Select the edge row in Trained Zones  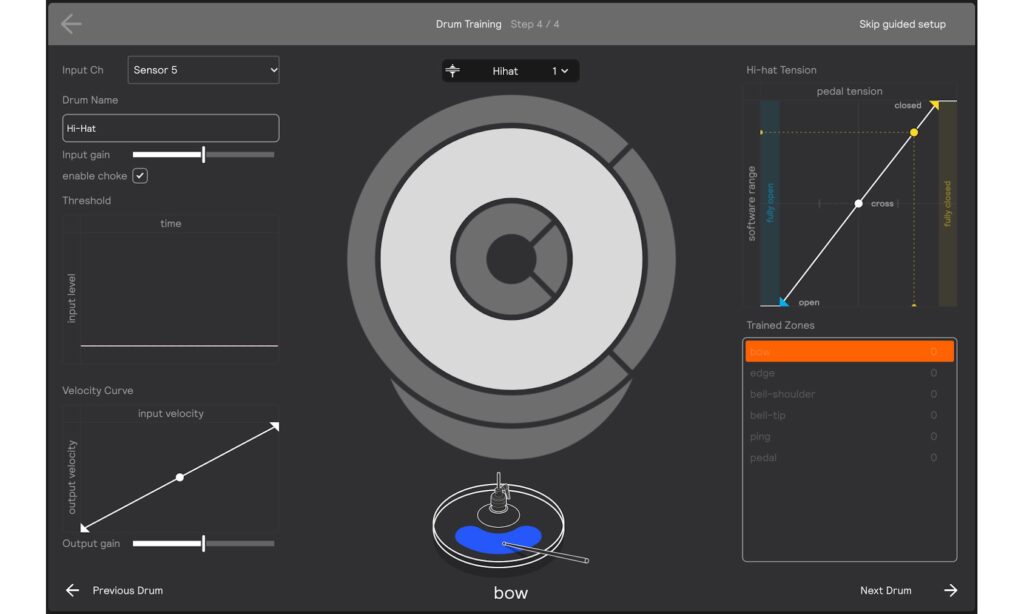pos(850,373)
